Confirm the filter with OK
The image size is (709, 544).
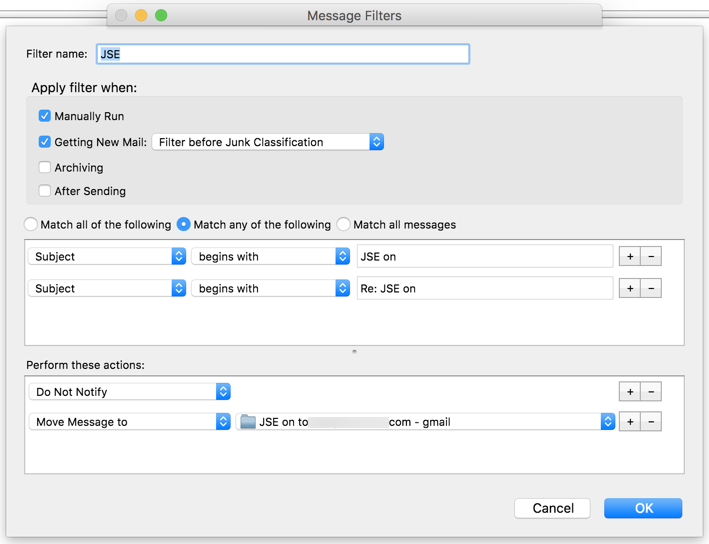643,508
